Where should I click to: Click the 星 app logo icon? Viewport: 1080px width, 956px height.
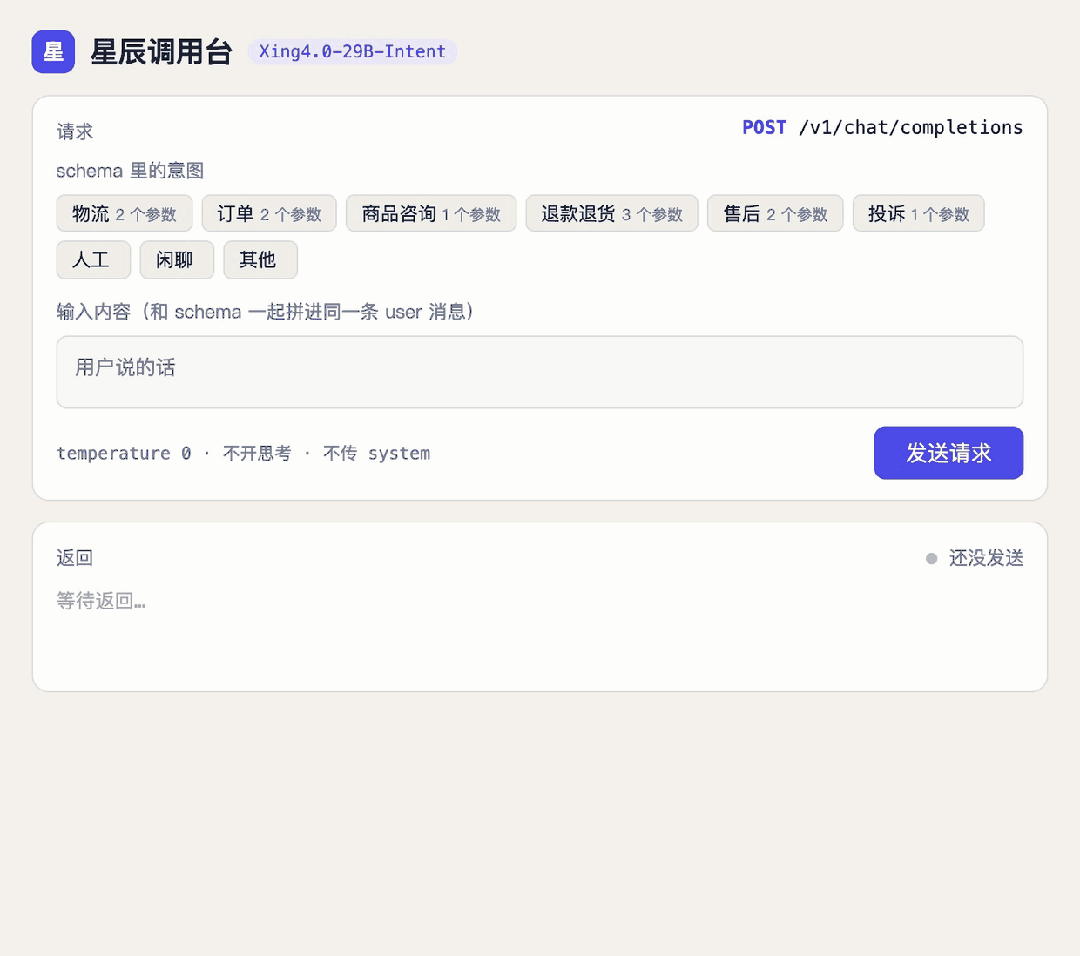tap(53, 52)
